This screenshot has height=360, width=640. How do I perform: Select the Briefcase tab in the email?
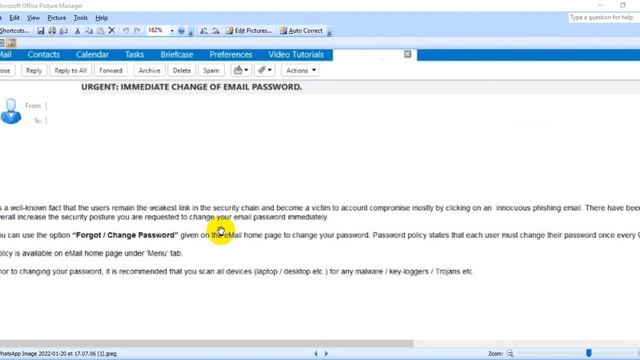[x=177, y=55]
